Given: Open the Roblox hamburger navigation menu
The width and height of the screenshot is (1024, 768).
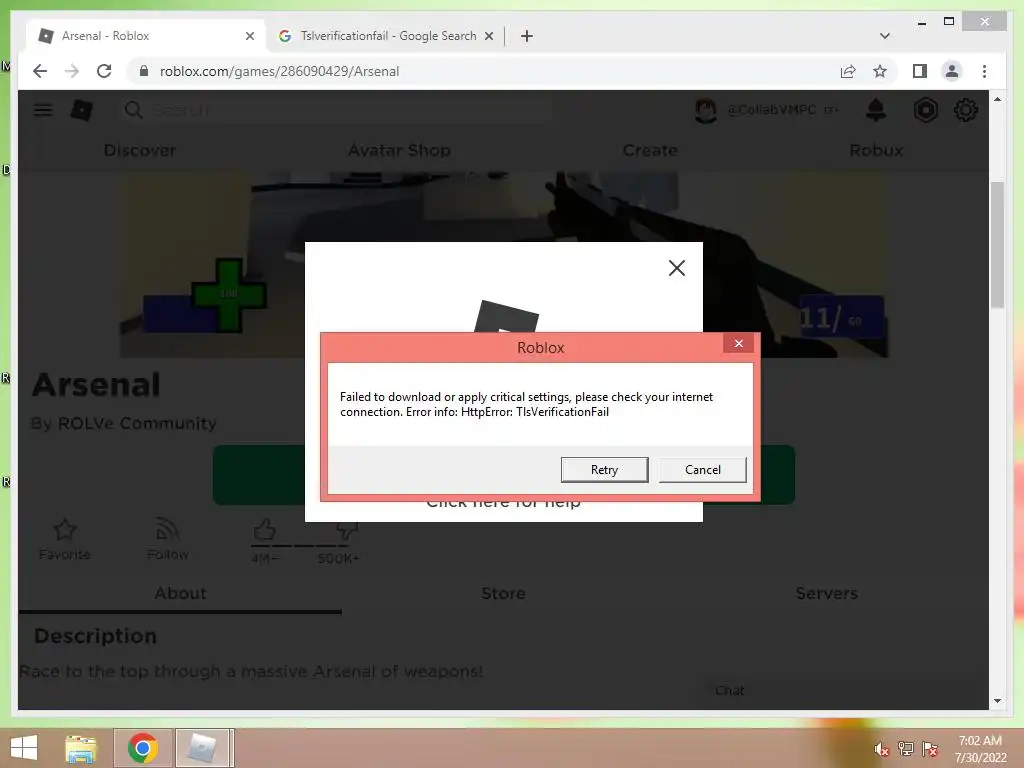Looking at the screenshot, I should (x=43, y=110).
